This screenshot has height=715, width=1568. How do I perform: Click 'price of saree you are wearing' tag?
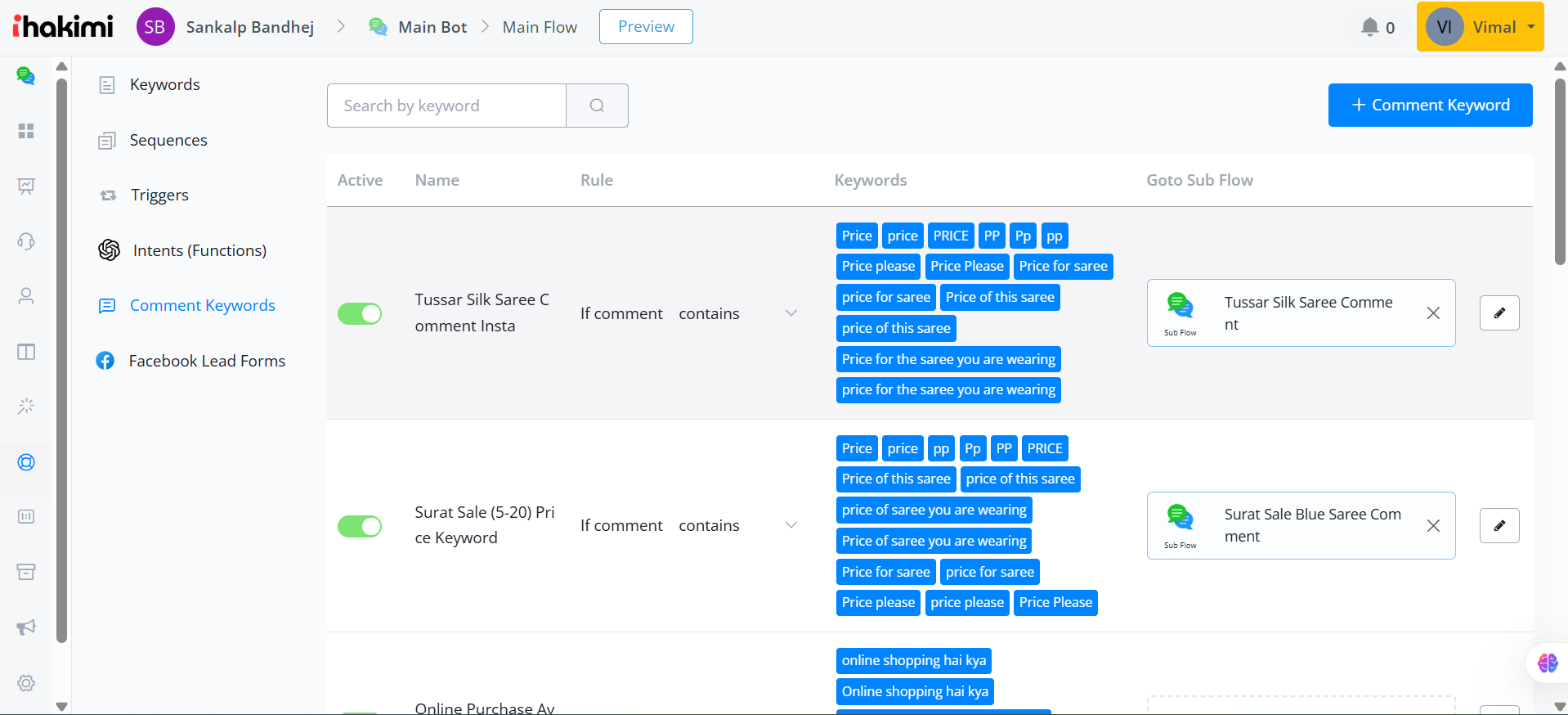pyautogui.click(x=934, y=510)
